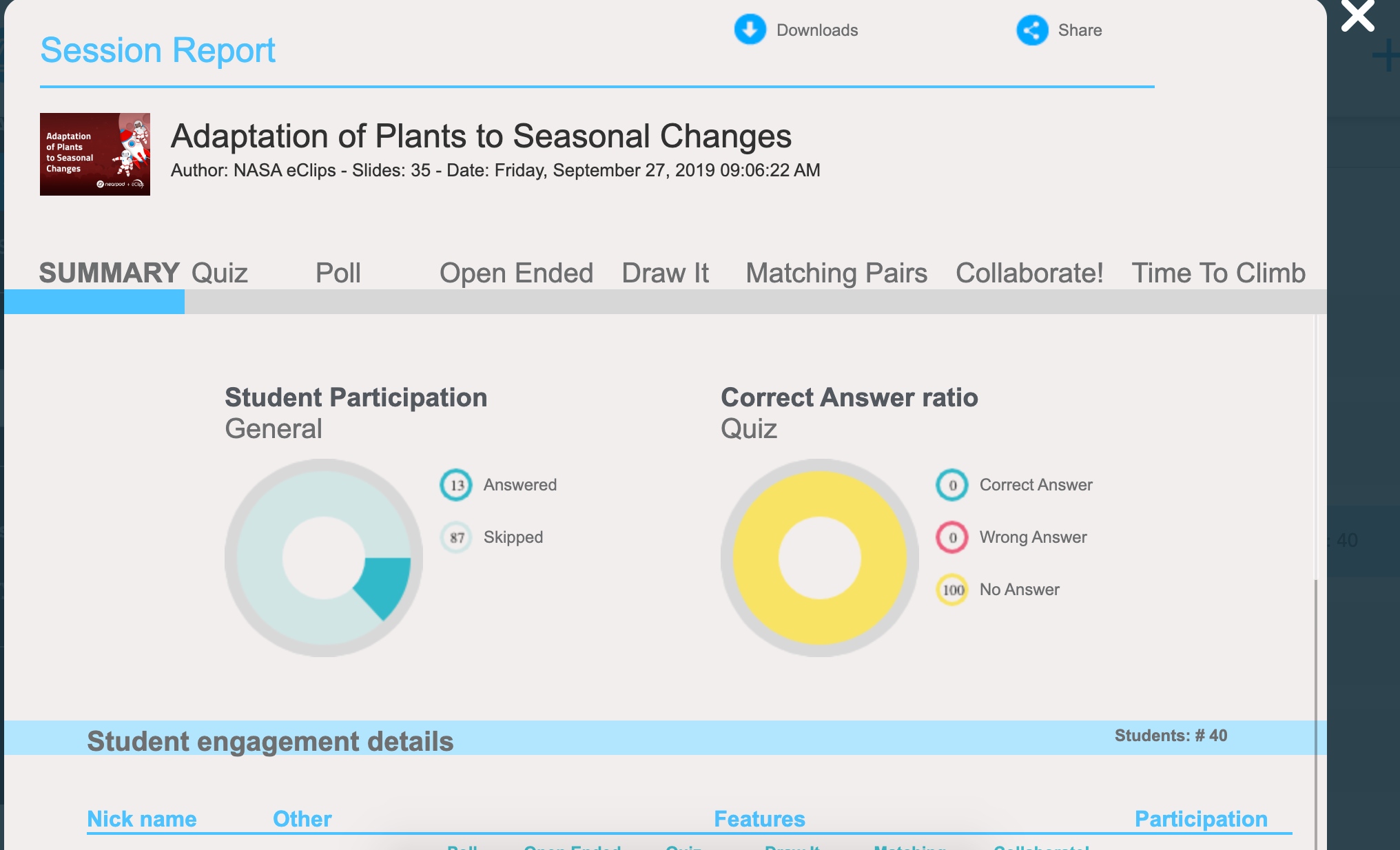Click the Share icon

click(1032, 30)
